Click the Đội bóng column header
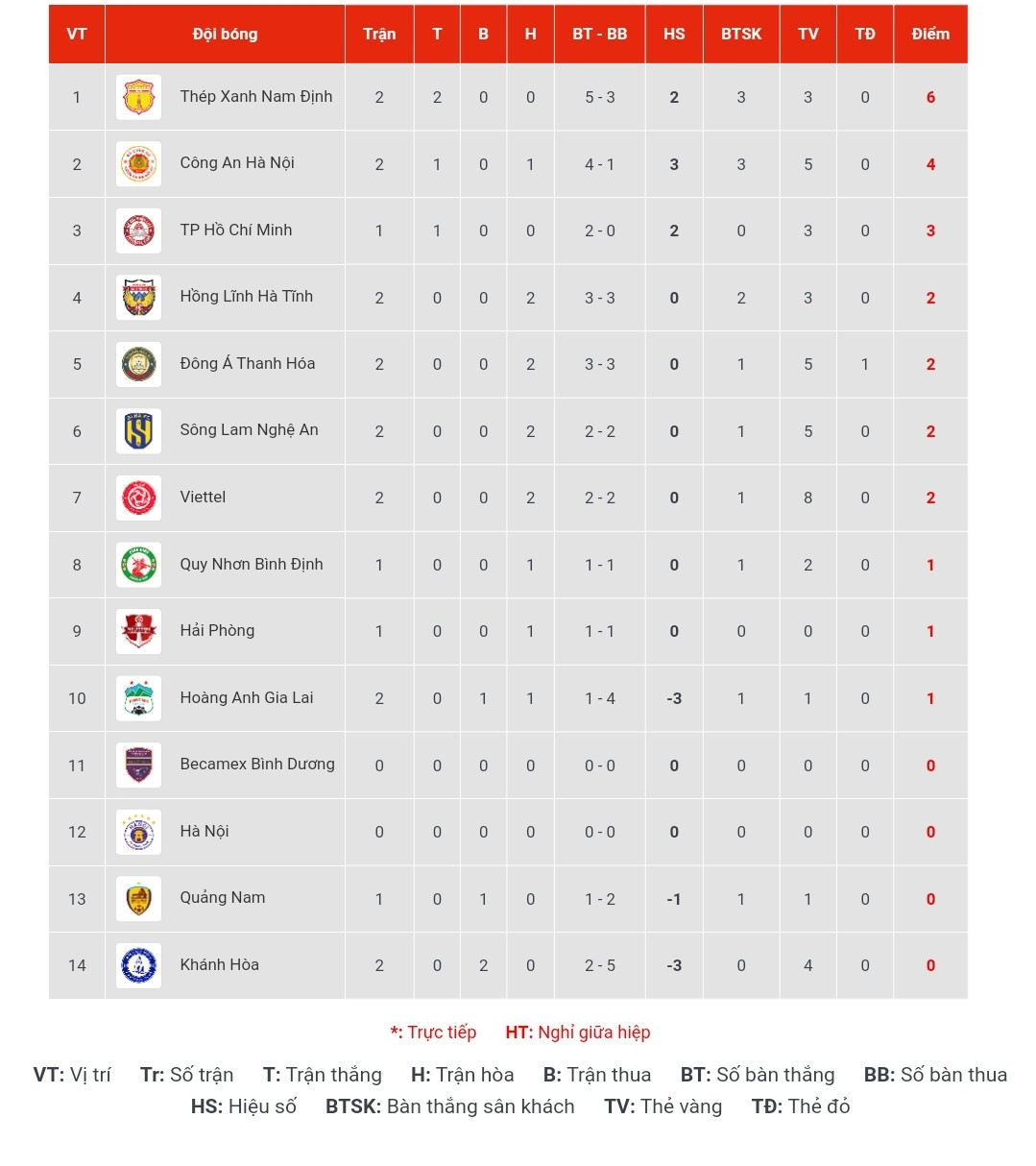The image size is (1036, 1166). click(225, 34)
